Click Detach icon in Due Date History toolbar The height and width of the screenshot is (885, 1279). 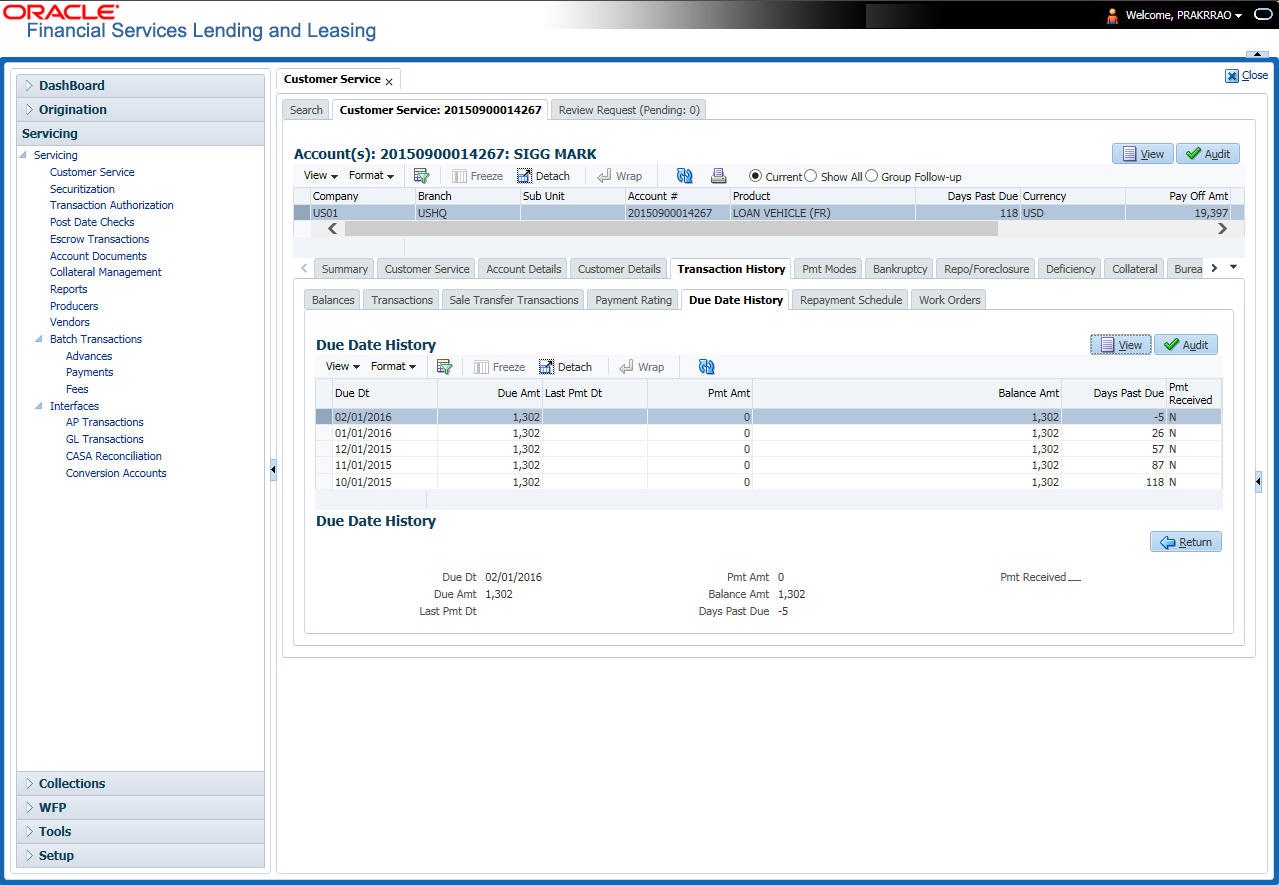[x=566, y=367]
